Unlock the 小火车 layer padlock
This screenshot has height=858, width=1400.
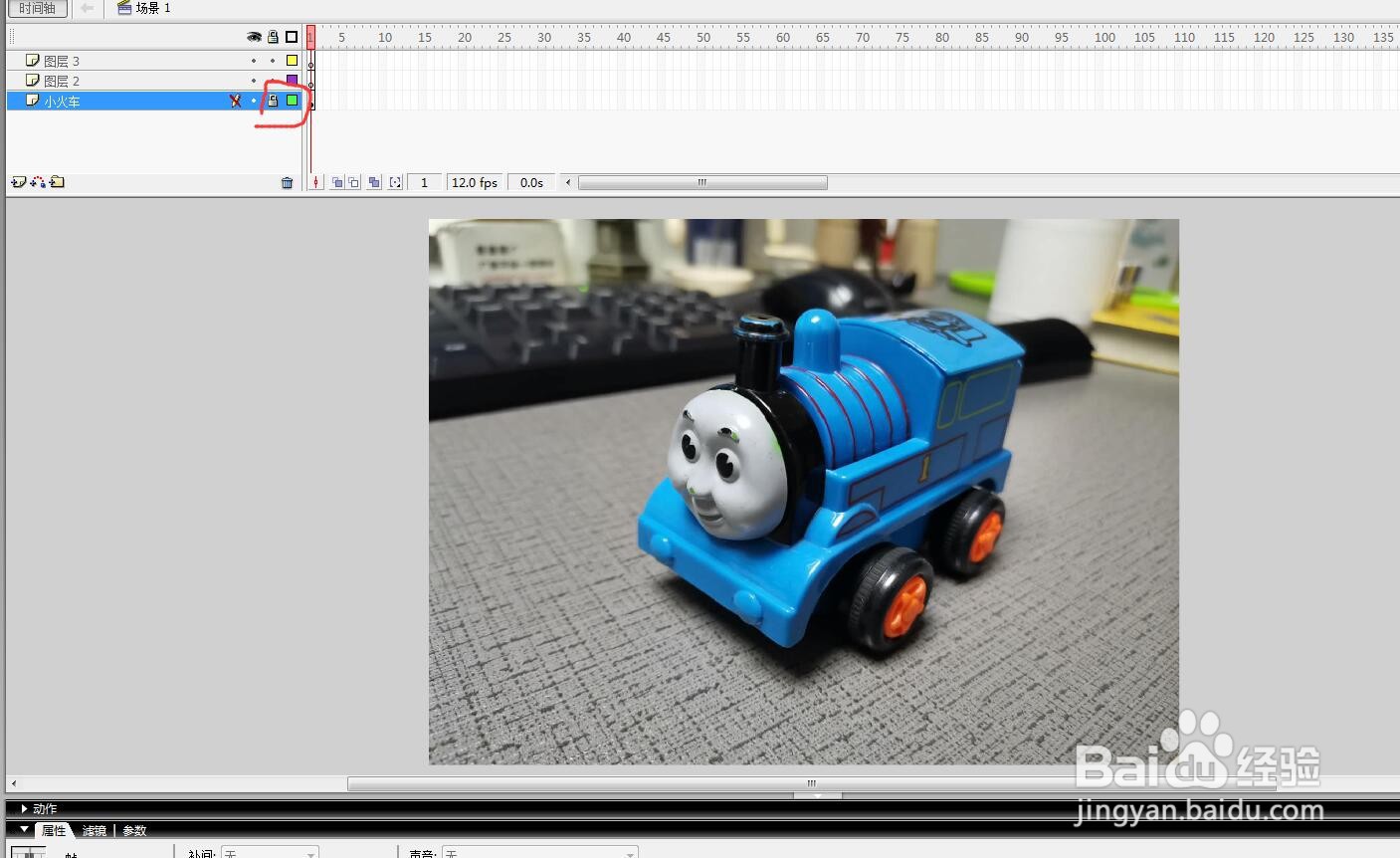[273, 101]
